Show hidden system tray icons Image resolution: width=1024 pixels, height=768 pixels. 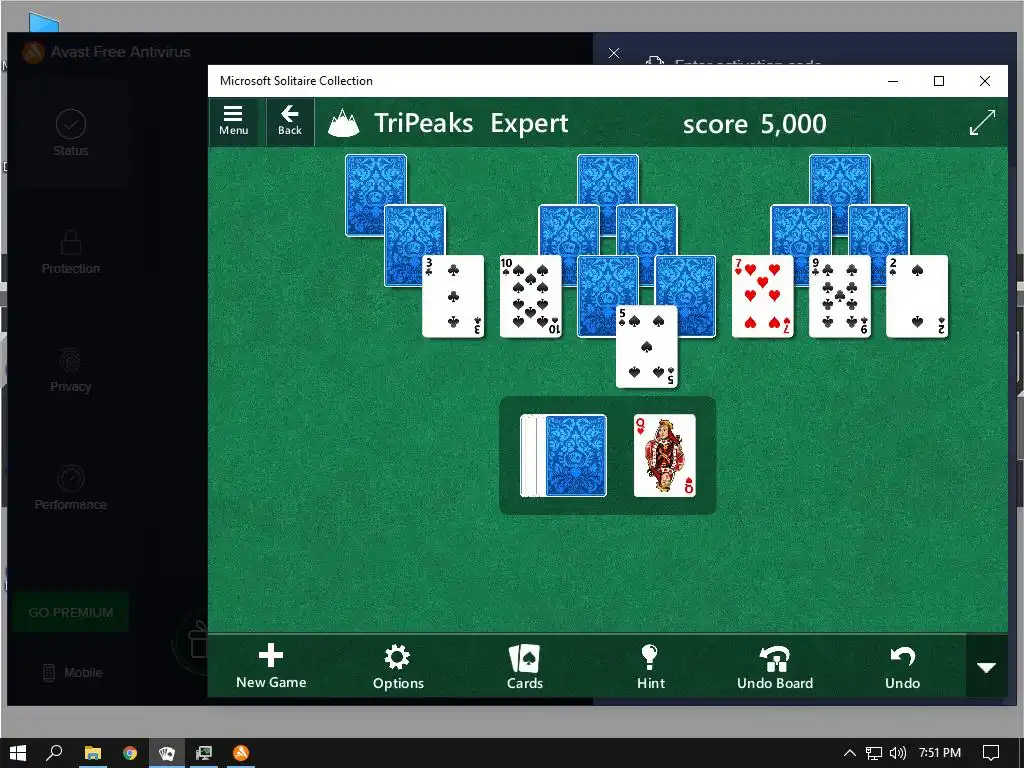850,753
